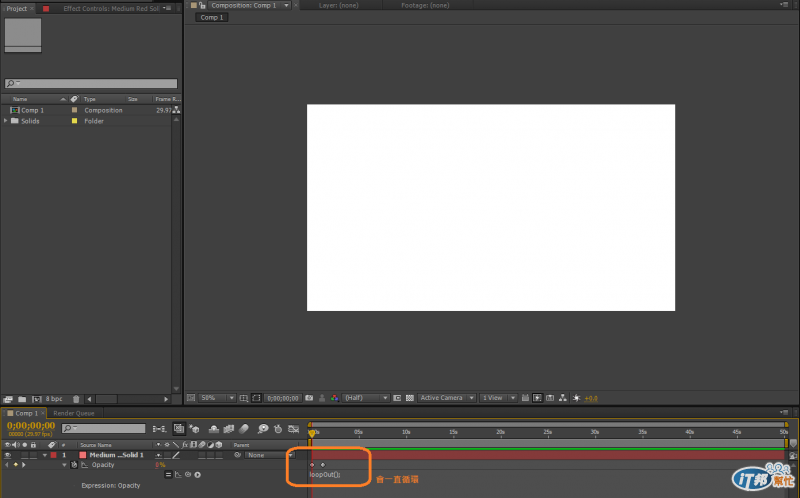Image resolution: width=800 pixels, height=498 pixels.
Task: Toggle Pixel Aspect Ratio Correction
Action: 525,398
